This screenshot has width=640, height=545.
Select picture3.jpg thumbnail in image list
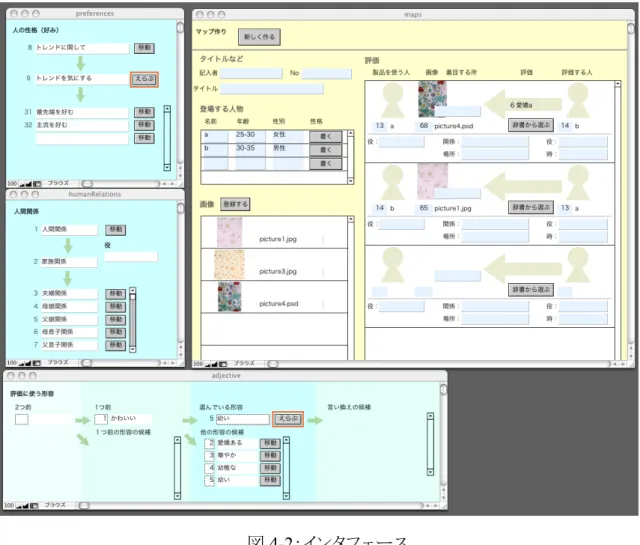pos(229,265)
